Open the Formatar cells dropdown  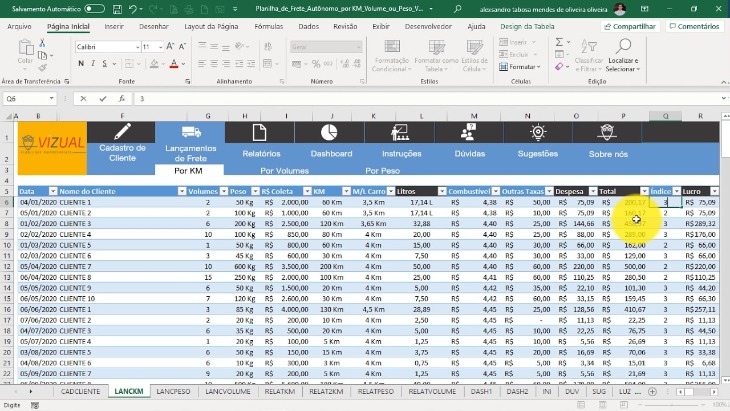point(520,67)
